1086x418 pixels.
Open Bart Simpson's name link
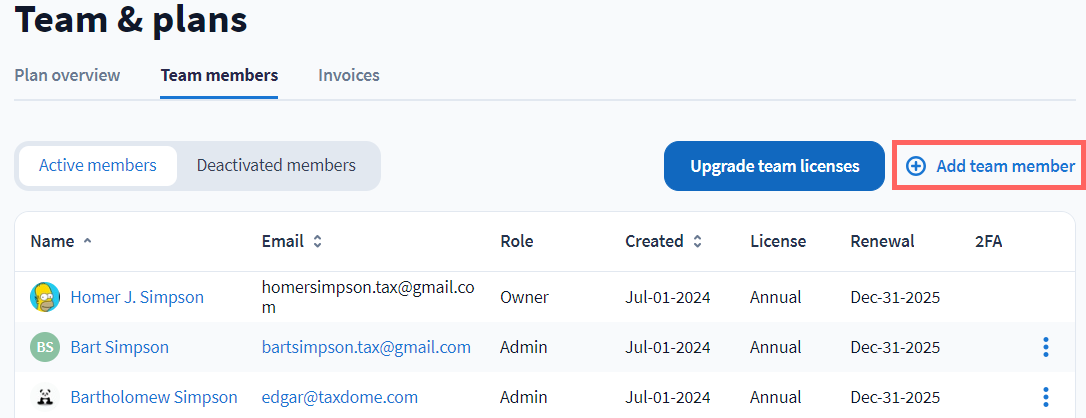point(119,347)
